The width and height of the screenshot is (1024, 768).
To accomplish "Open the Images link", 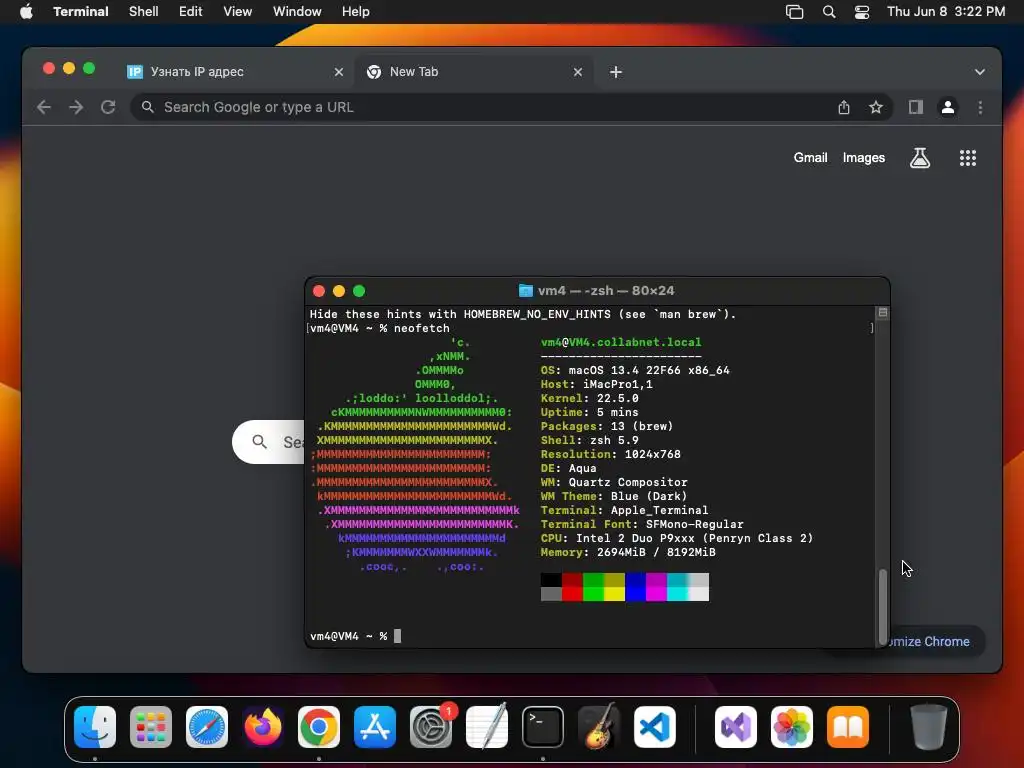I will click(863, 157).
